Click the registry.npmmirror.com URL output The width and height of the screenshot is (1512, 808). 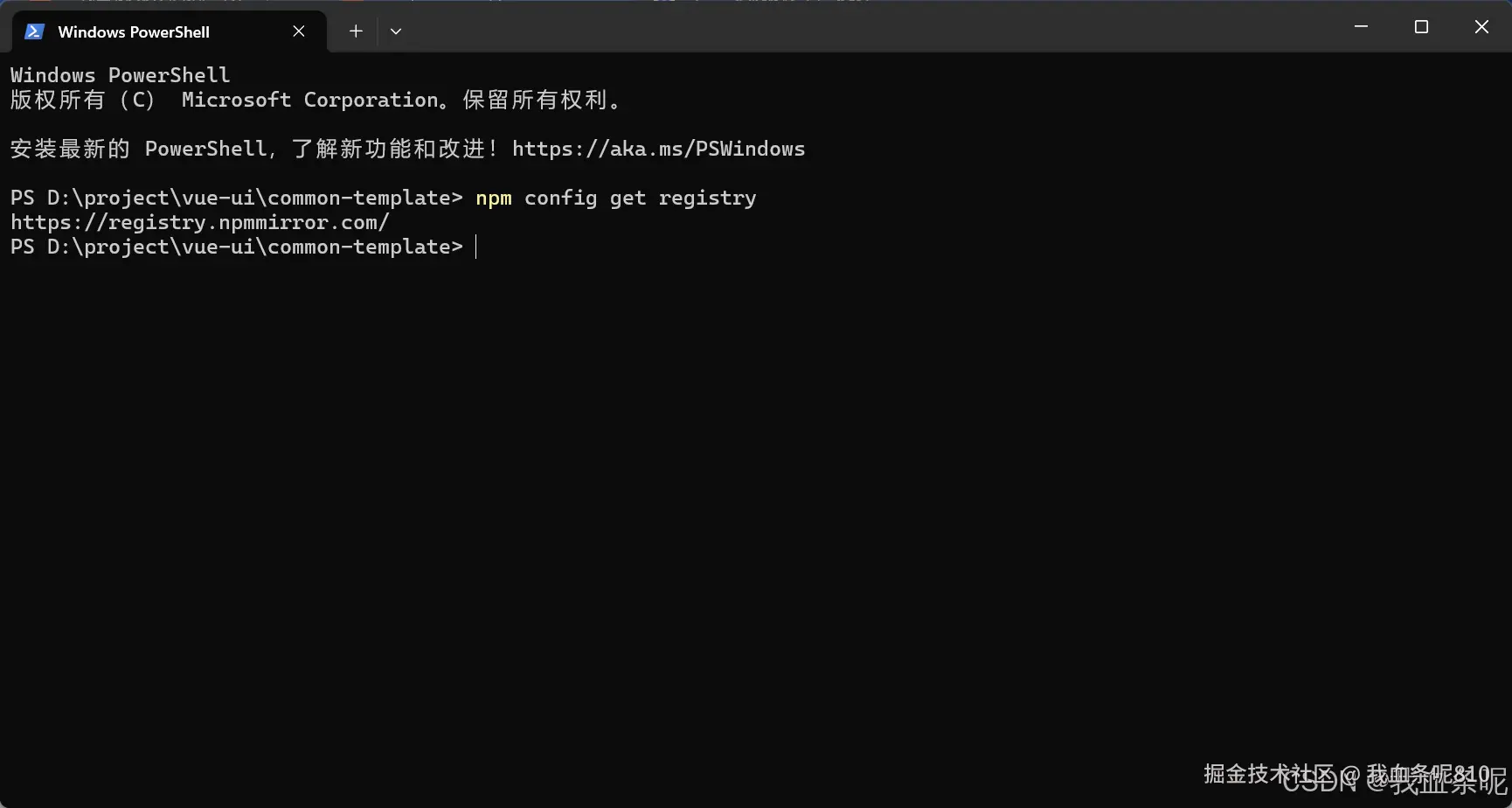coord(199,222)
